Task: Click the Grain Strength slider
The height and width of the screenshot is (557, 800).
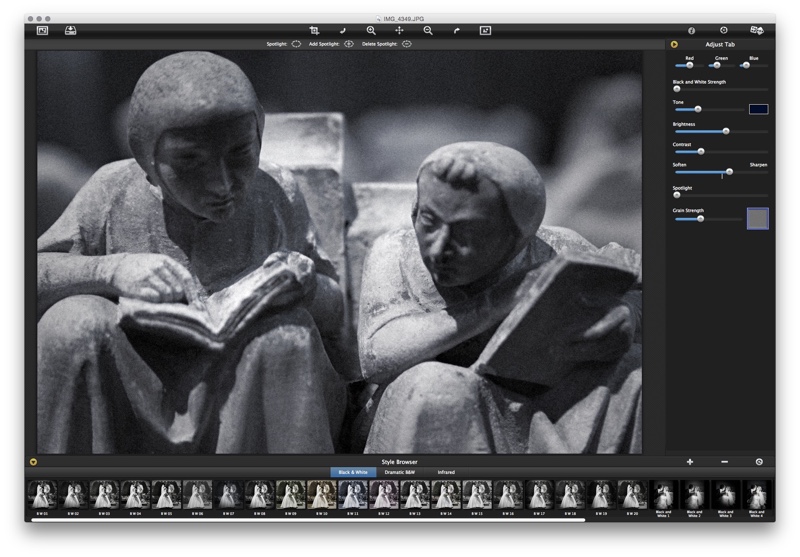Action: (x=708, y=219)
